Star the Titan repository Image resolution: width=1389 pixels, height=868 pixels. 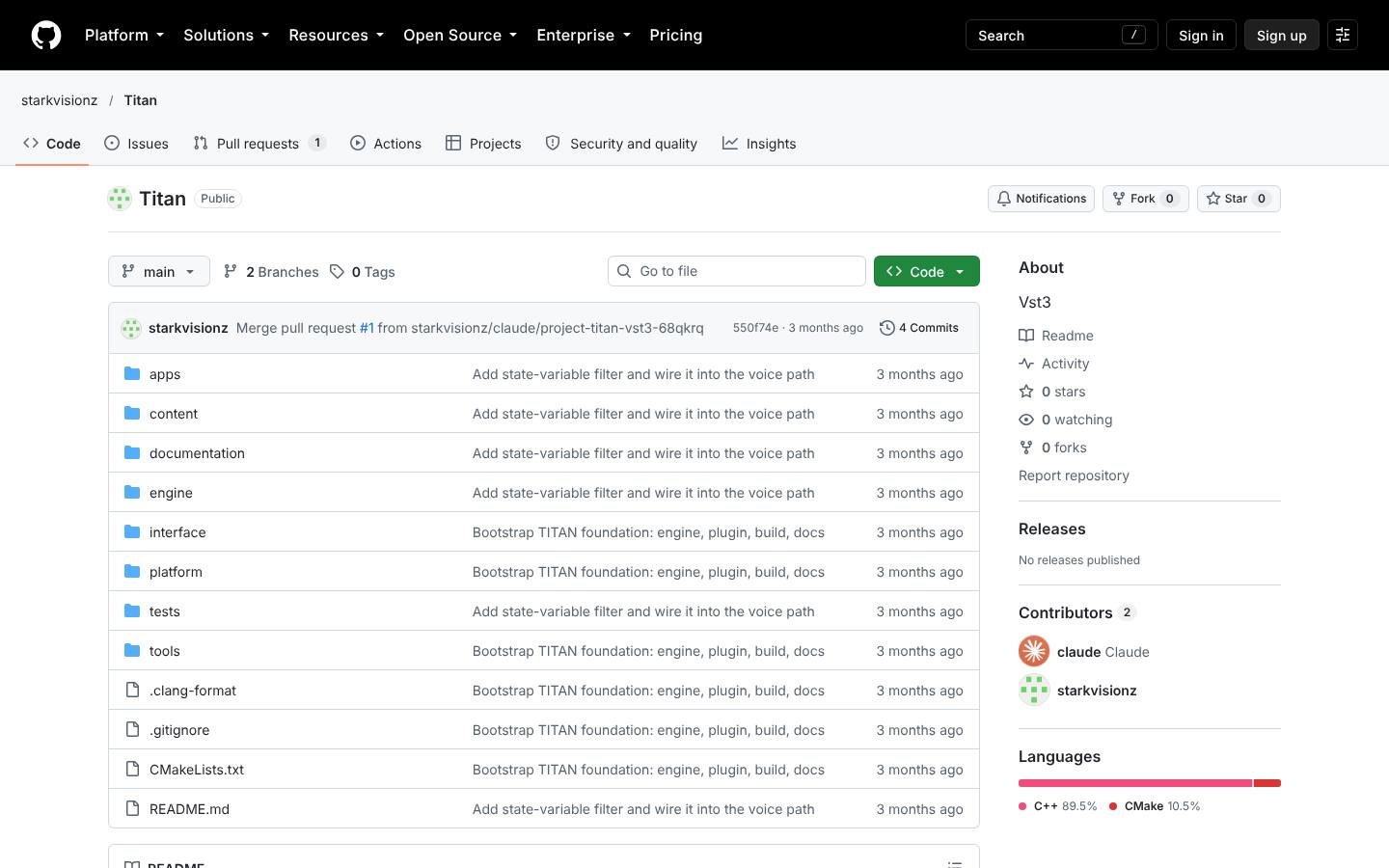coord(1239,199)
